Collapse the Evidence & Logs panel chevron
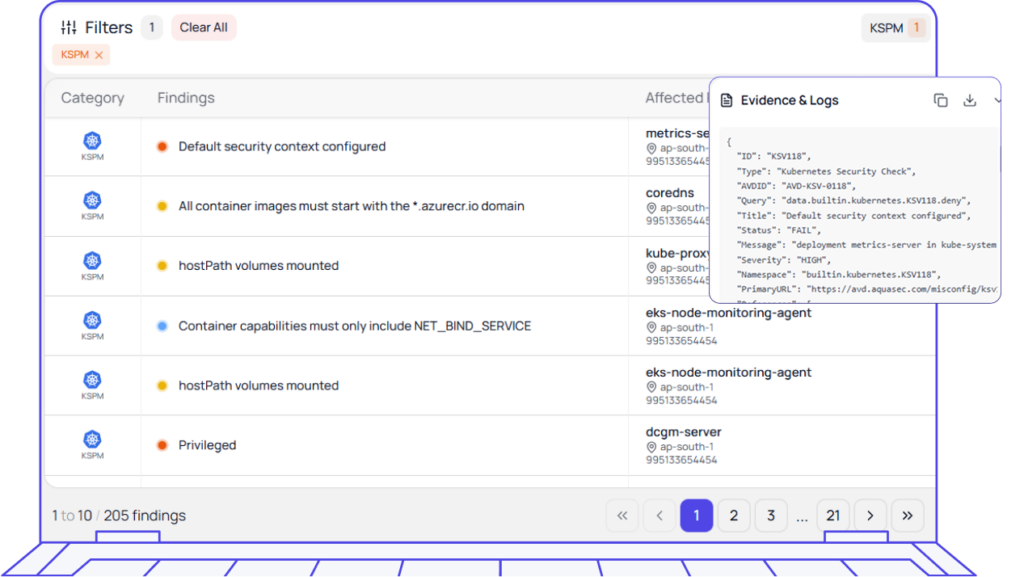The height and width of the screenshot is (577, 1024). (997, 100)
